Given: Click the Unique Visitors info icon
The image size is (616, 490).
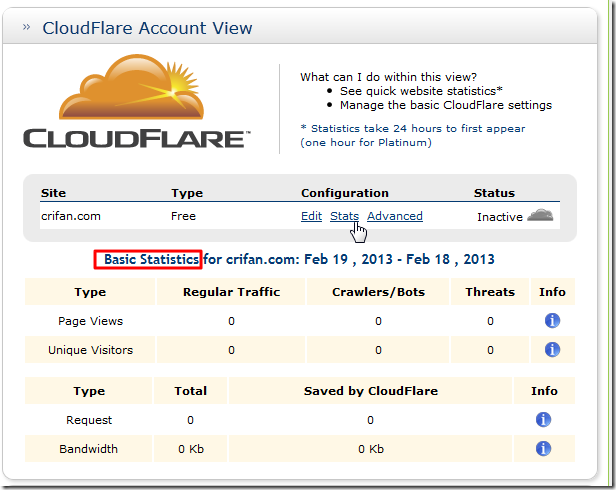Looking at the screenshot, I should [551, 350].
